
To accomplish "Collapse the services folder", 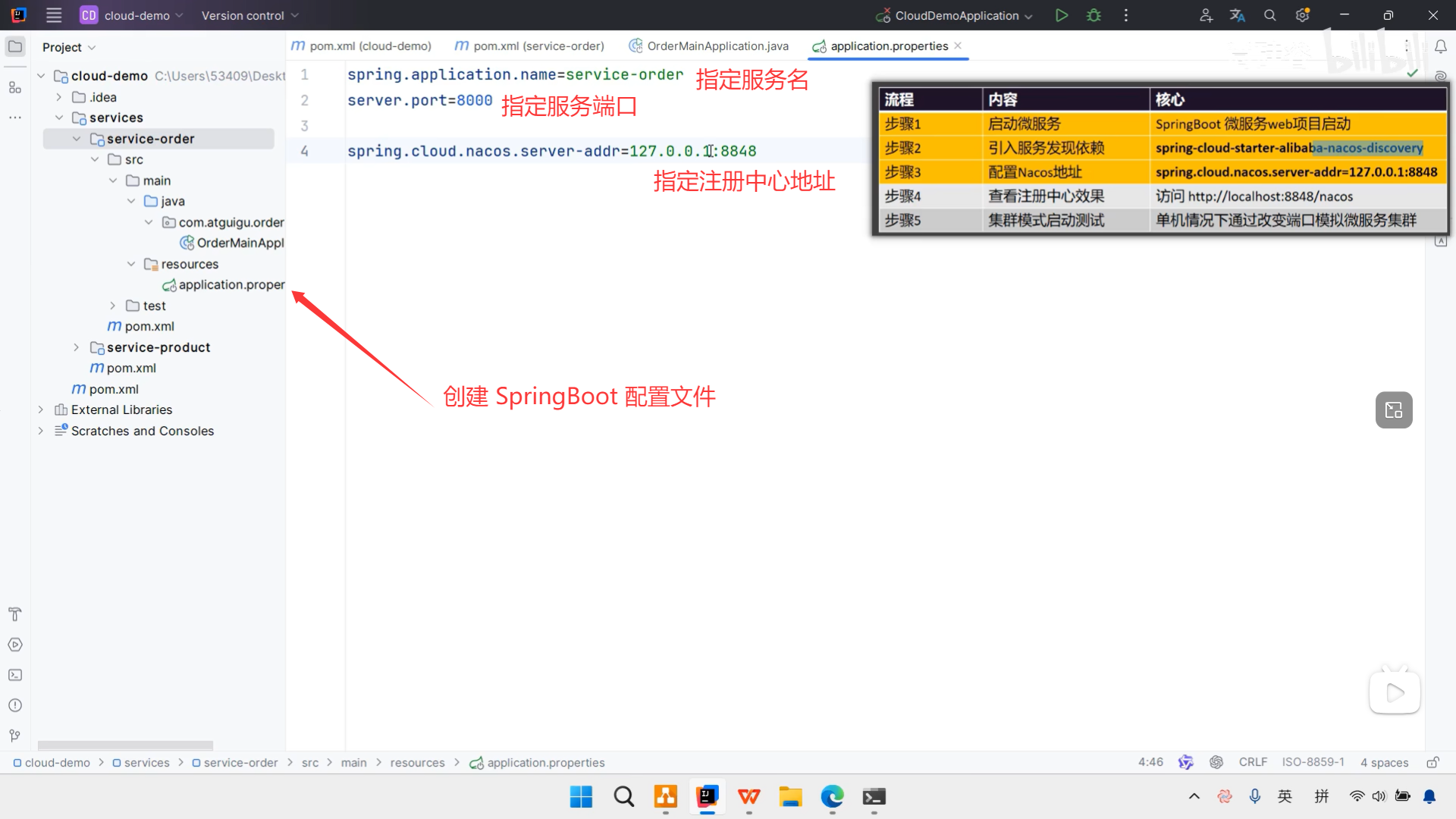I will [59, 118].
